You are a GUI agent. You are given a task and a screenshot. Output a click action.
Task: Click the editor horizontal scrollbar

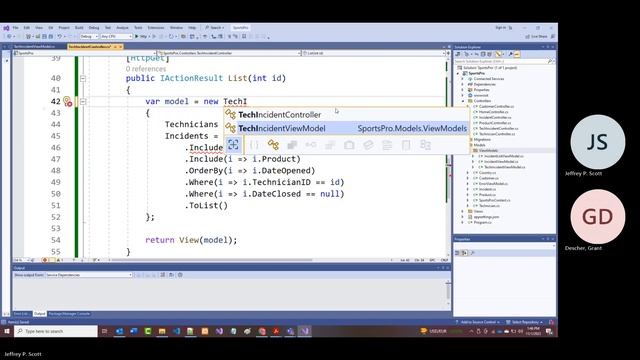point(212,260)
